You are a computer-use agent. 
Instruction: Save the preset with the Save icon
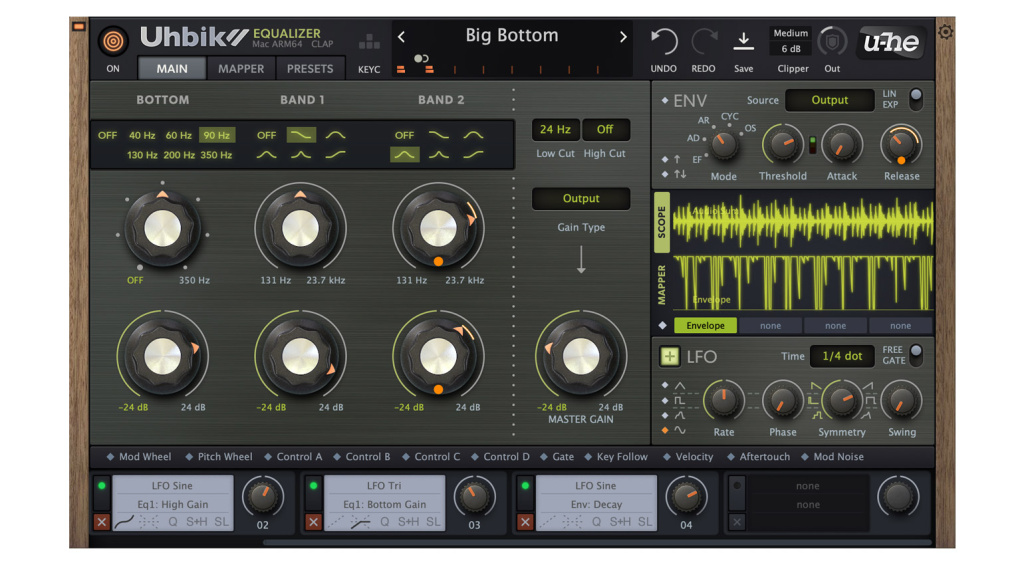[x=743, y=41]
